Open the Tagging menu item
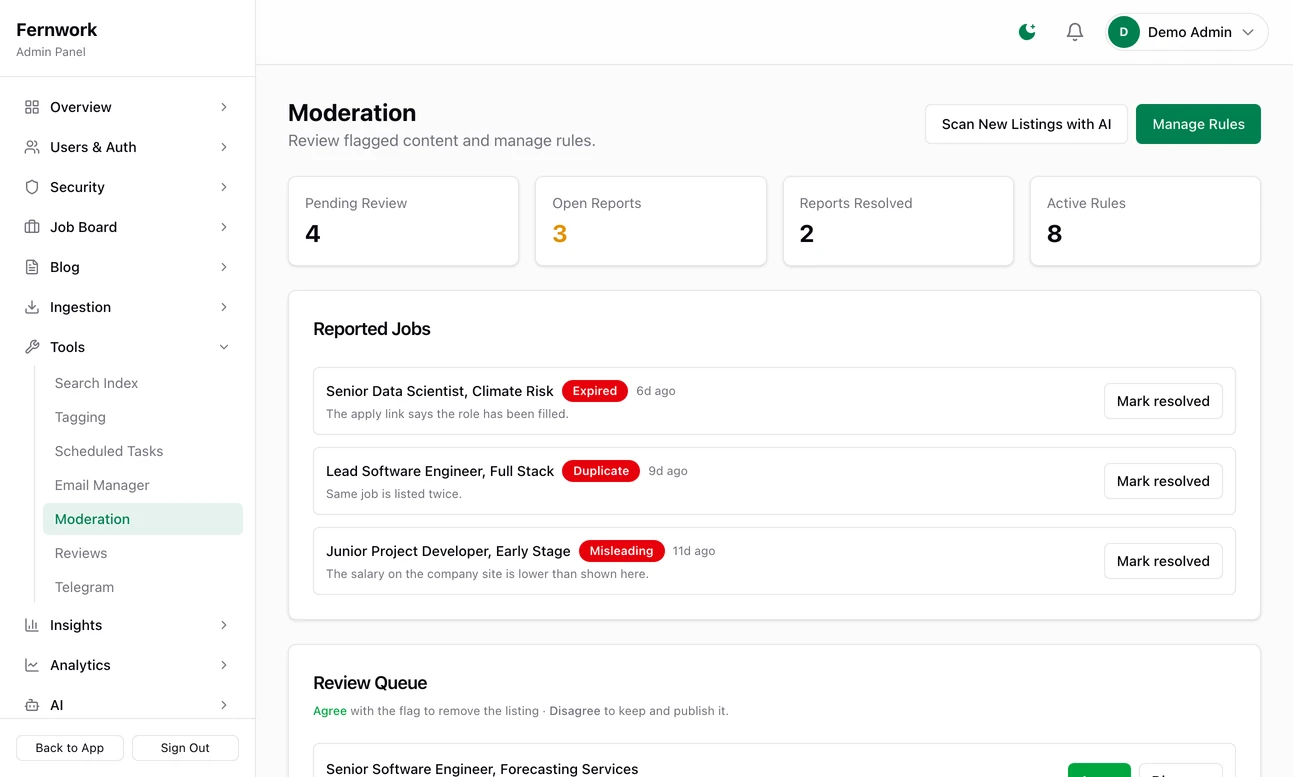This screenshot has width=1293, height=777. [143, 417]
